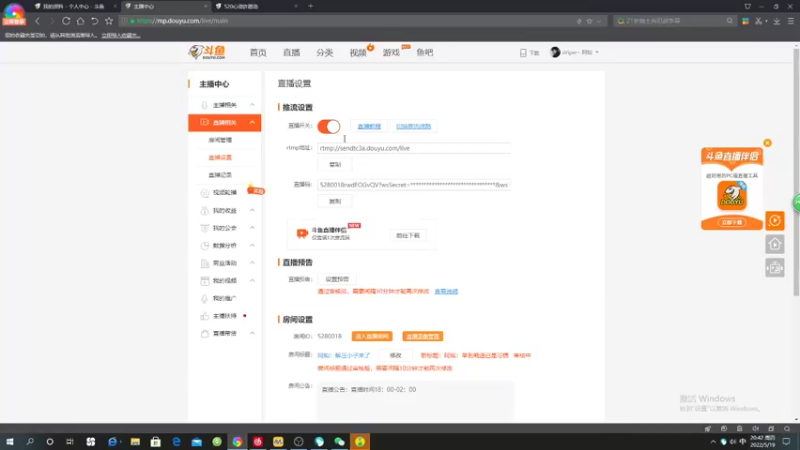This screenshot has height=450, width=800.
Task: Click the second orange room management button
Action: click(x=422, y=336)
